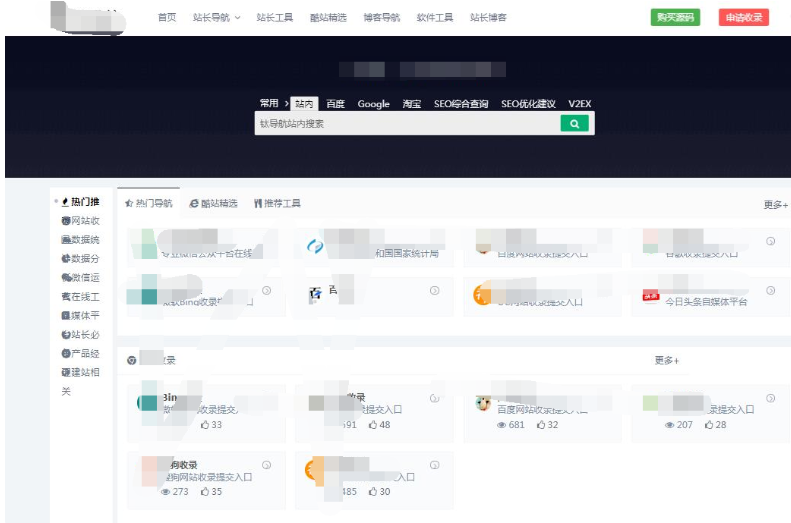Viewport: 791px width, 523px height.
Task: Select the SEO优化建议 search tab
Action: 528,104
